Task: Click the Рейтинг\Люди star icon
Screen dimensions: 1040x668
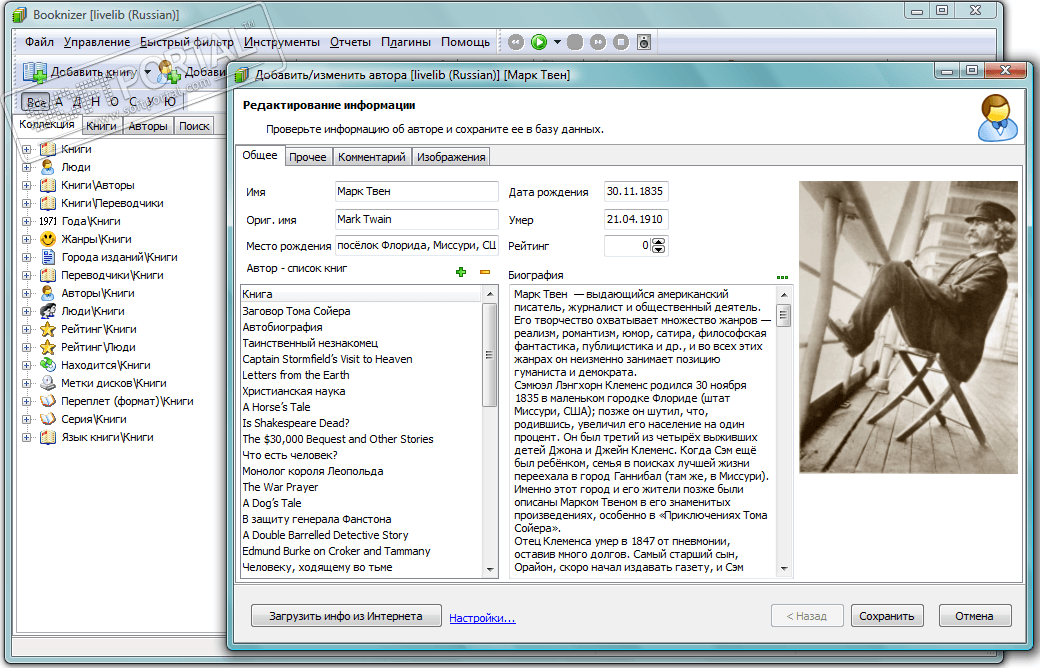Action: click(x=48, y=347)
